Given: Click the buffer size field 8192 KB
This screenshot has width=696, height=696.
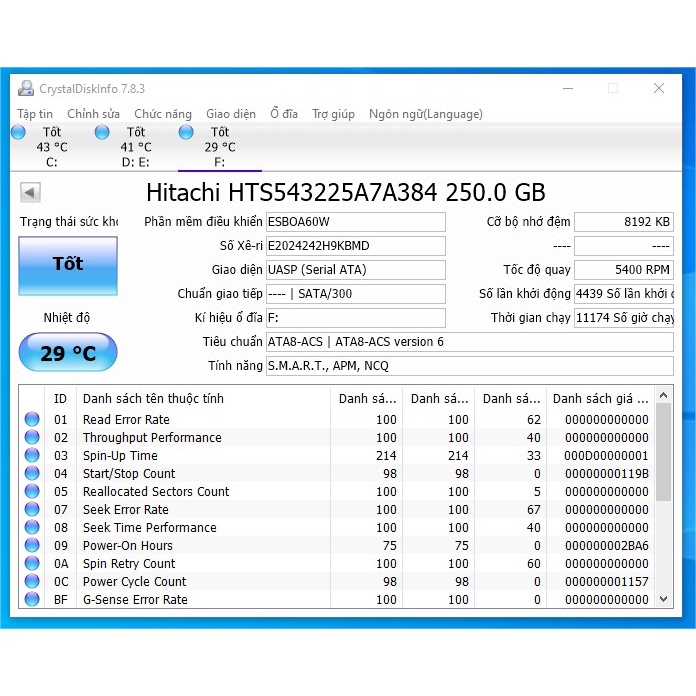Looking at the screenshot, I should [x=624, y=222].
